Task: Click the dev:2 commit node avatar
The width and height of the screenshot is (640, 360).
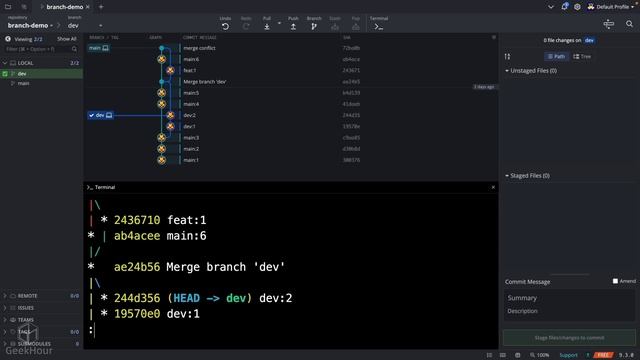Action: click(x=170, y=115)
